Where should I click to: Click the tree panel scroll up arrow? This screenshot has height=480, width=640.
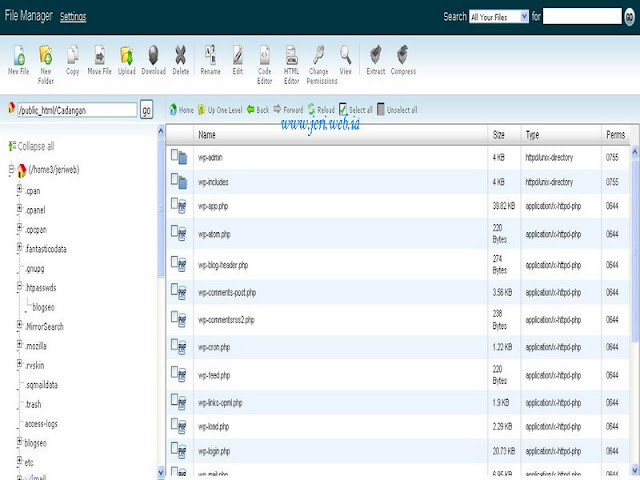pos(160,131)
